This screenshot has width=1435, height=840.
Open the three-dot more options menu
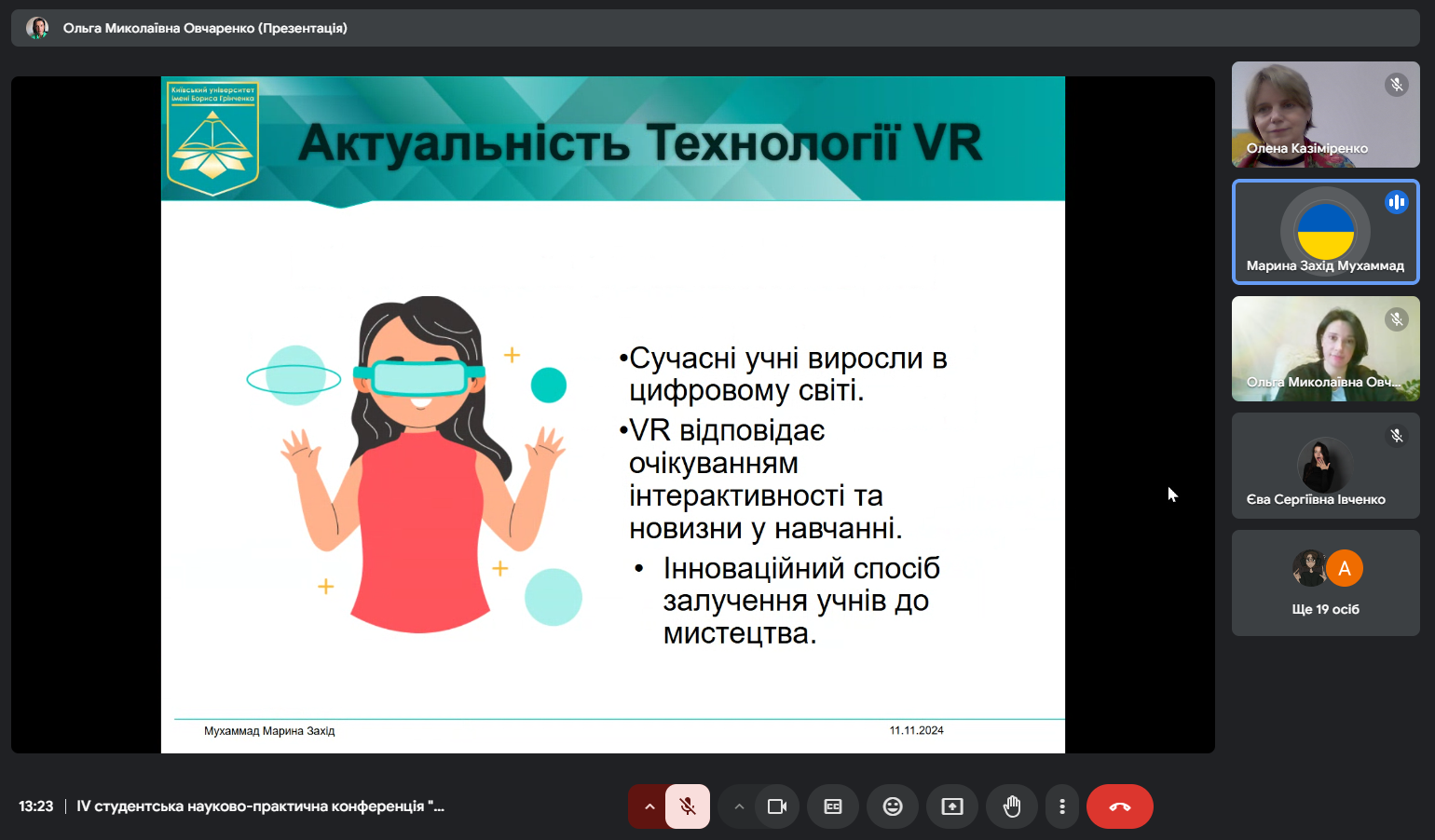1062,806
